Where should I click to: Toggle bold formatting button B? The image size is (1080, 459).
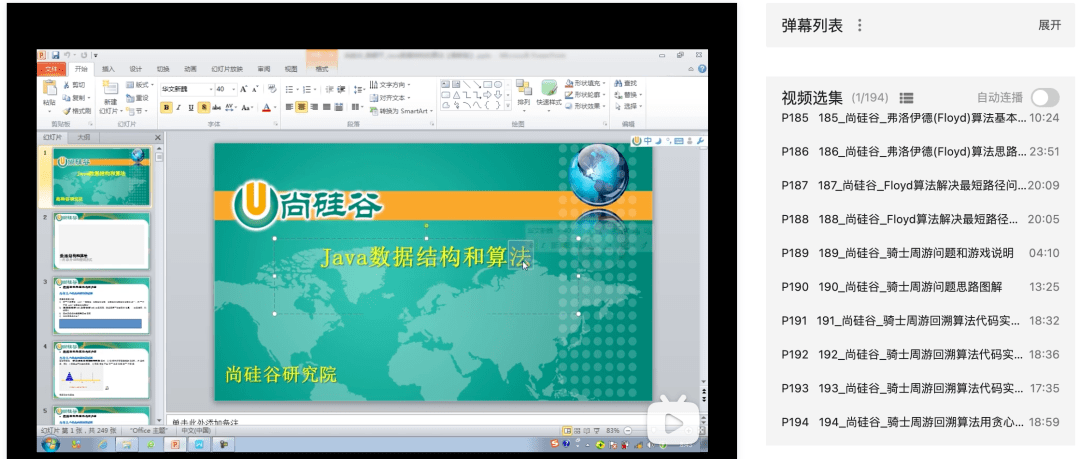coord(164,107)
